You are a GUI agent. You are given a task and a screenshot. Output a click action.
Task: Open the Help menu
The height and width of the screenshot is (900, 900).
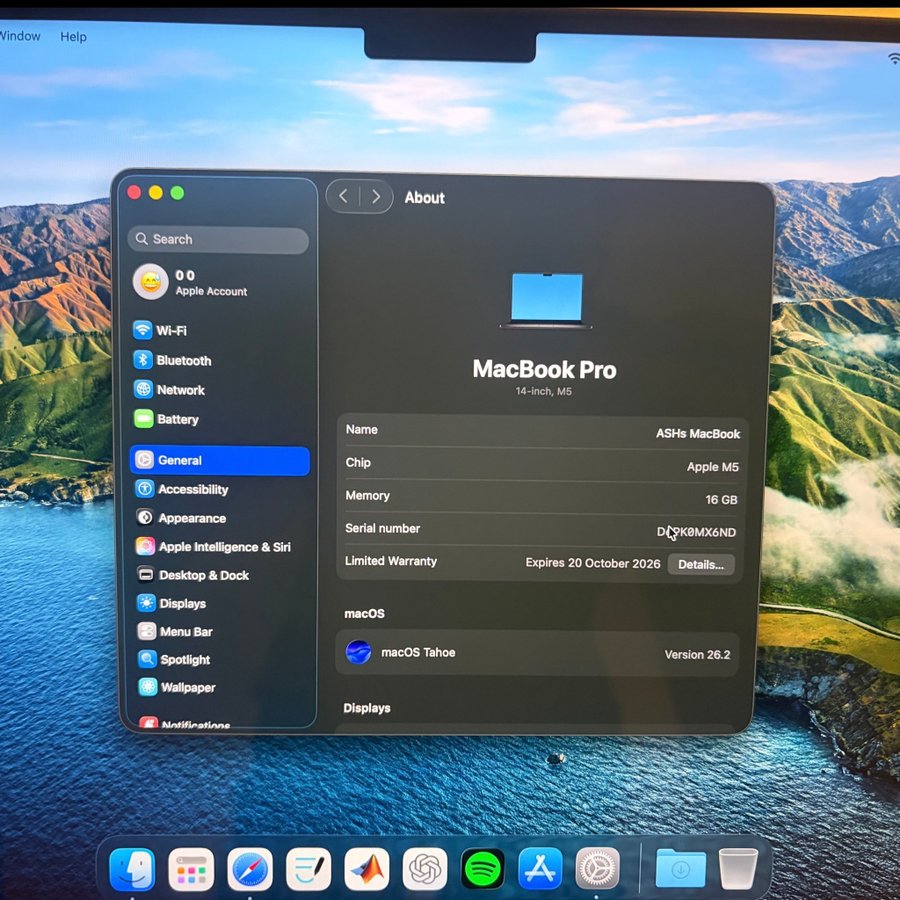[x=73, y=37]
